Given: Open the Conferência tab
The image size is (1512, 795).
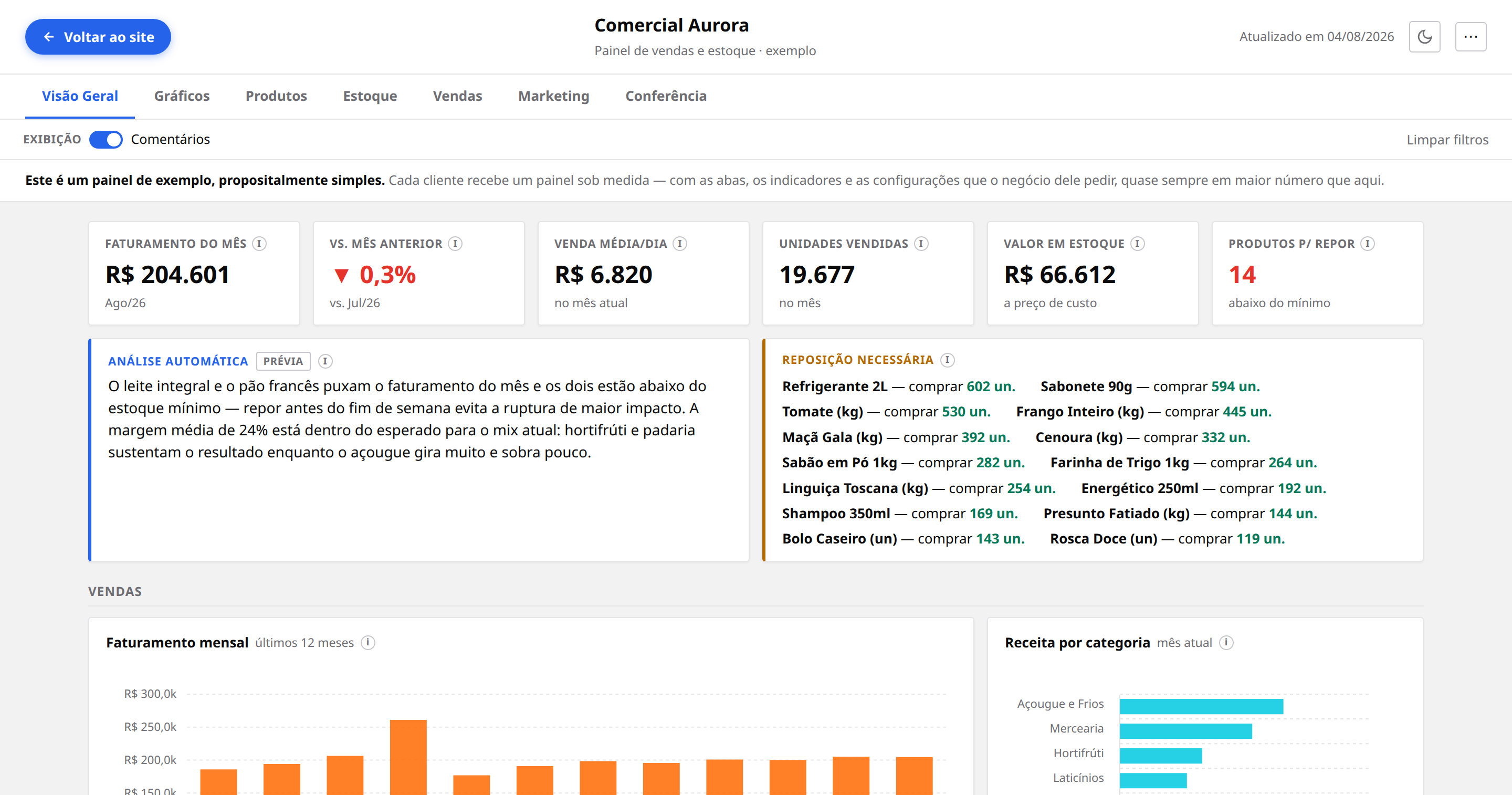Looking at the screenshot, I should coord(666,96).
